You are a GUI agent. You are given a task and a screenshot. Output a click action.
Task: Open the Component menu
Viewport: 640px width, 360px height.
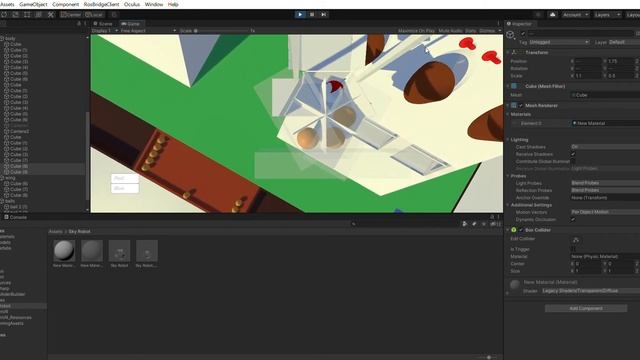65,4
